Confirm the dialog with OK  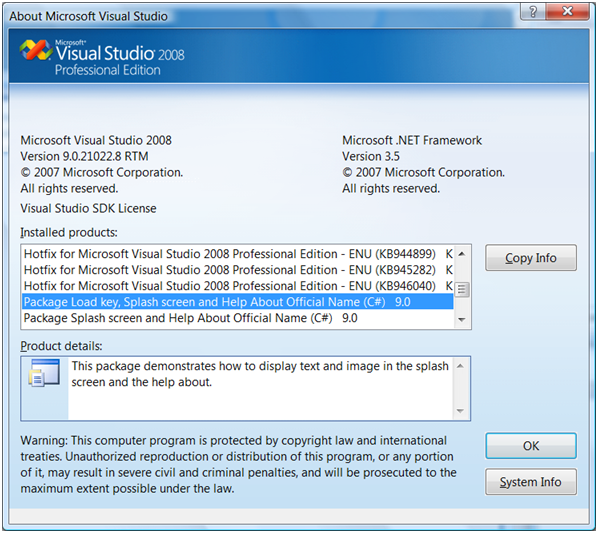[530, 446]
